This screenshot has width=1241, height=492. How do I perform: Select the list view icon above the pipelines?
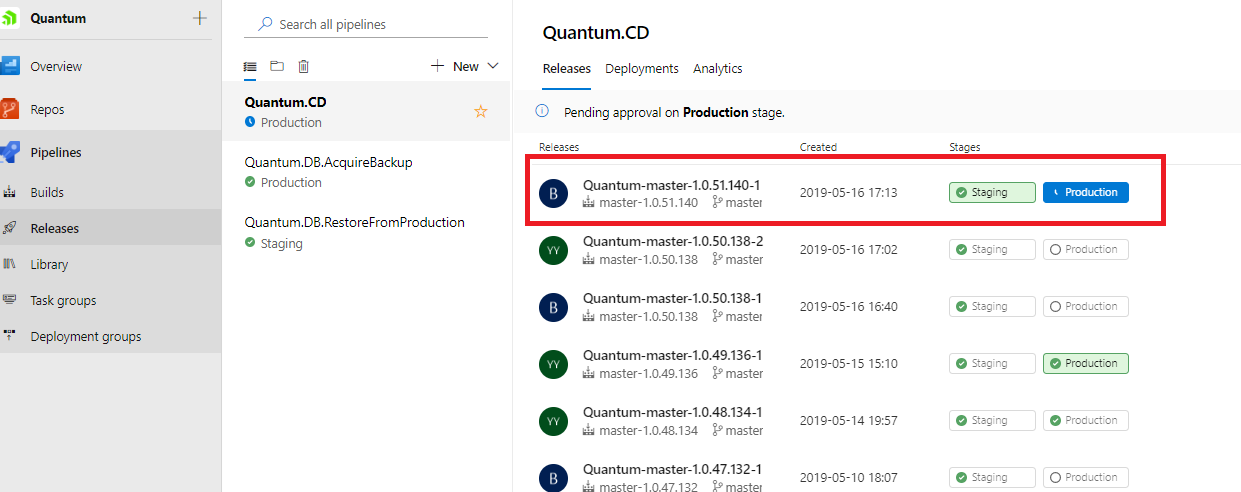(250, 66)
